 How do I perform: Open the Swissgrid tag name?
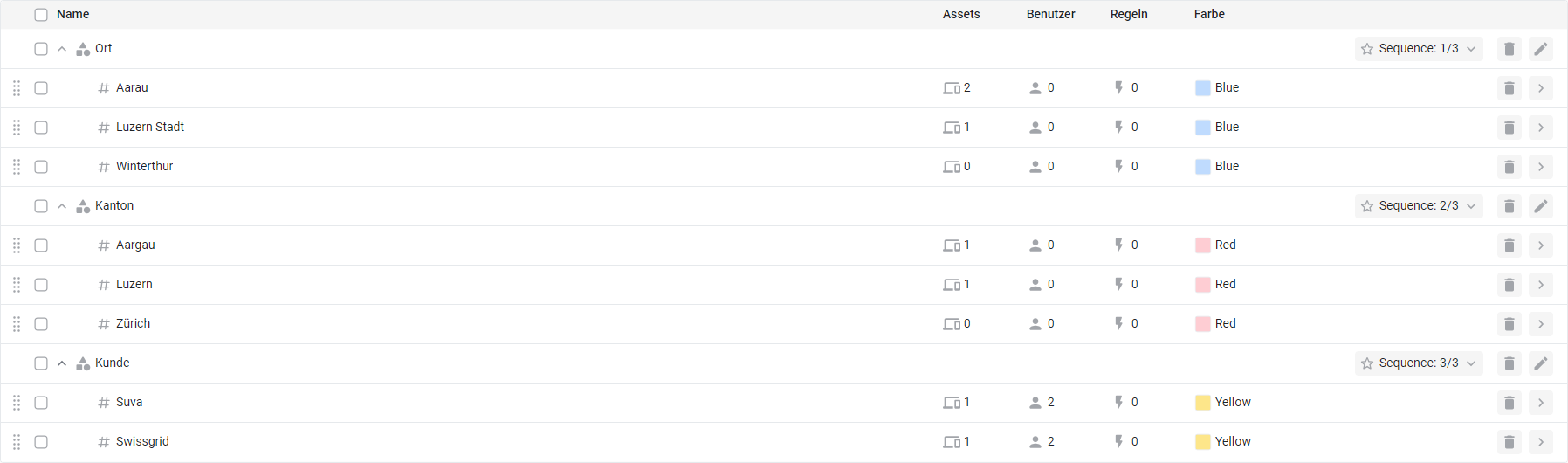click(142, 442)
